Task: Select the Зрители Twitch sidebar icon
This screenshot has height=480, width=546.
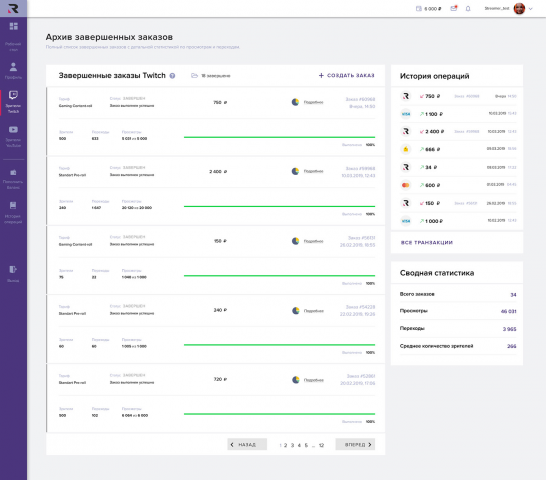Action: (x=14, y=95)
